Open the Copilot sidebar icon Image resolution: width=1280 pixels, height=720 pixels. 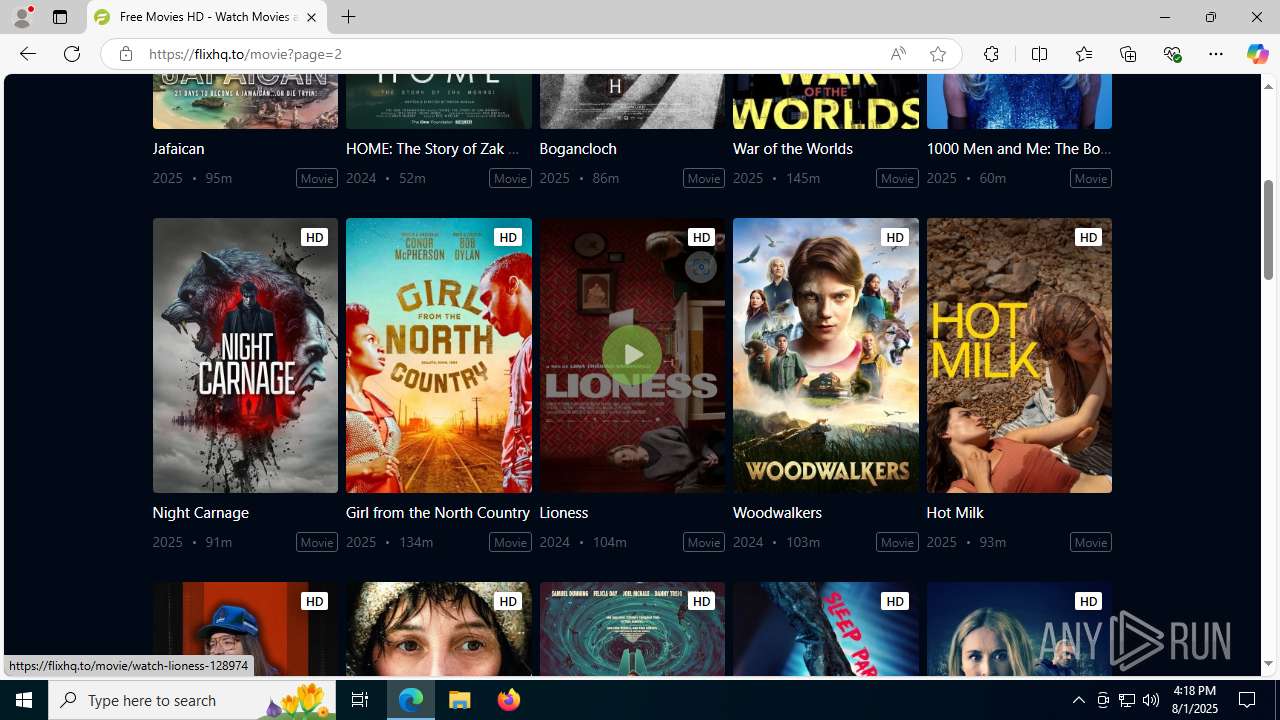1257,54
